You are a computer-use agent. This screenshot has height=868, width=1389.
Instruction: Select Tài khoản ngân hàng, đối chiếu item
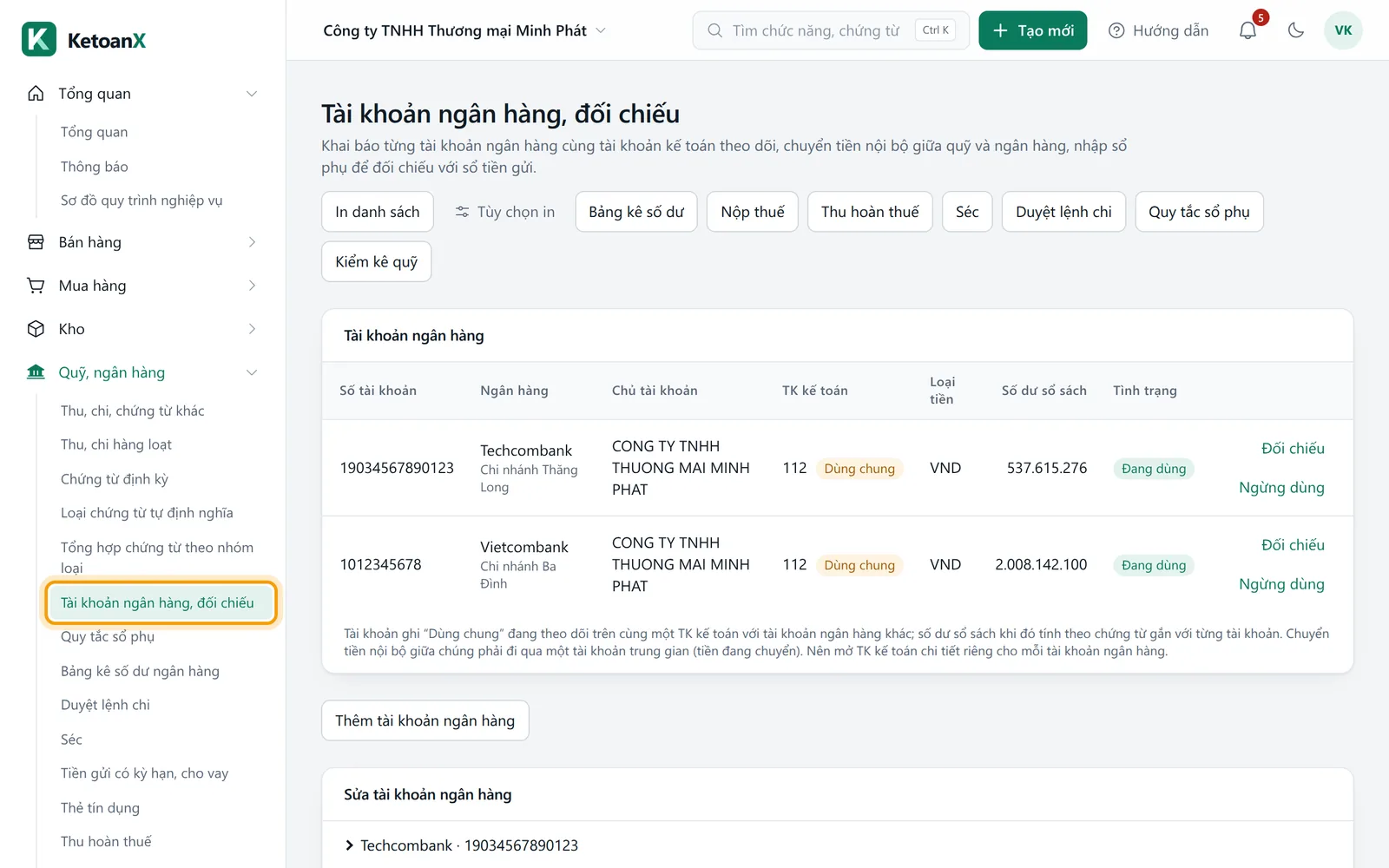[x=161, y=602]
